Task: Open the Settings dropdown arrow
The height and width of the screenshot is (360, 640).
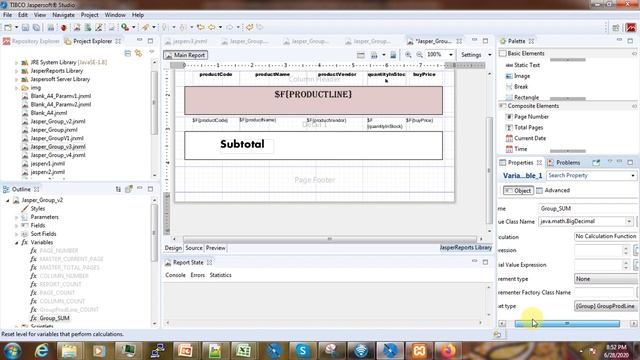Action: coord(489,55)
